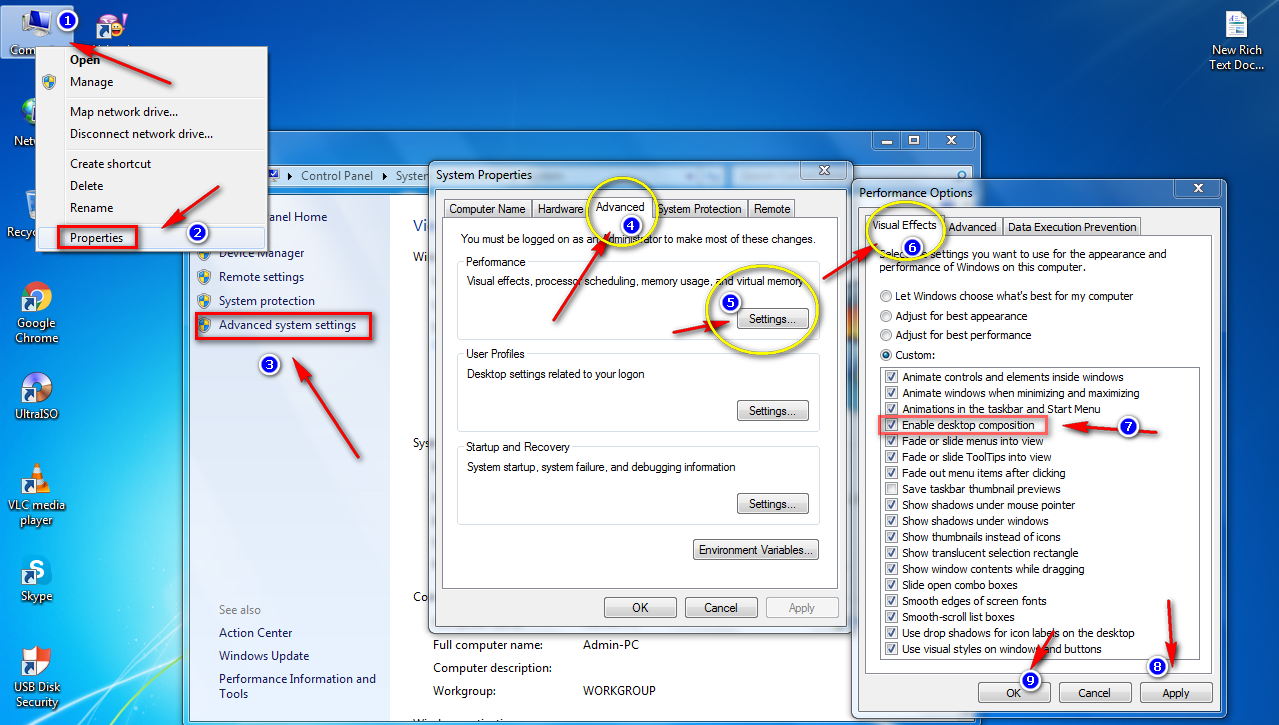Image resolution: width=1279 pixels, height=725 pixels.
Task: Open Google Chrome desktop icon
Action: pos(37,300)
